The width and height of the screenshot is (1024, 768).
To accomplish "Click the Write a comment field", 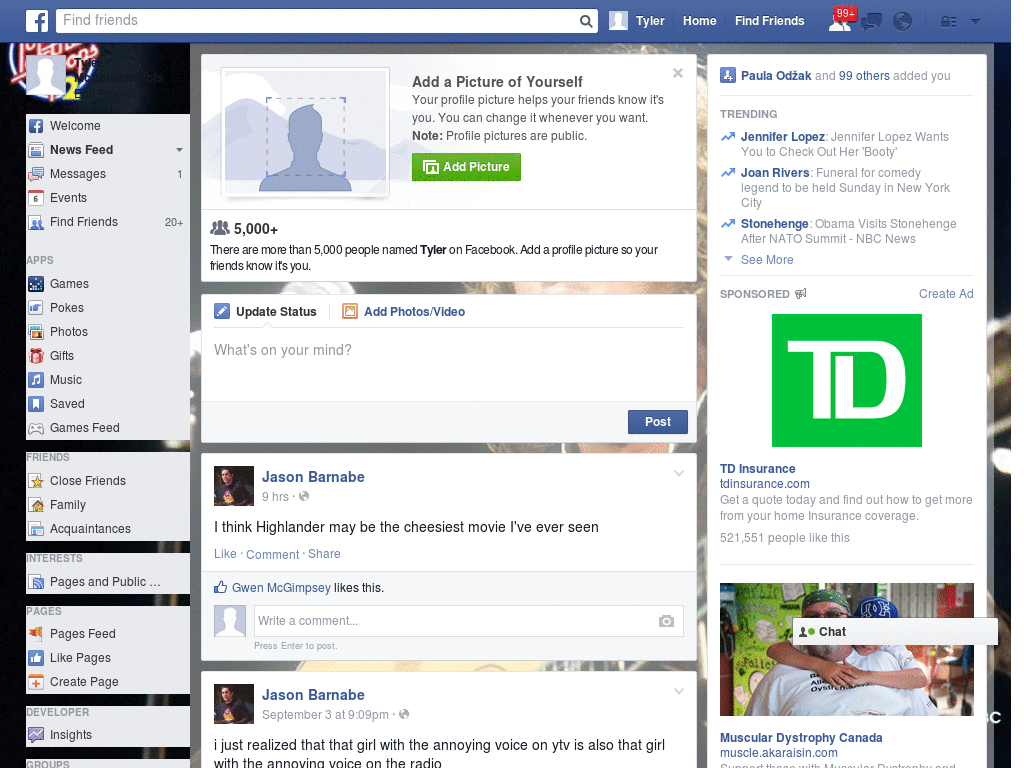I will (468, 621).
